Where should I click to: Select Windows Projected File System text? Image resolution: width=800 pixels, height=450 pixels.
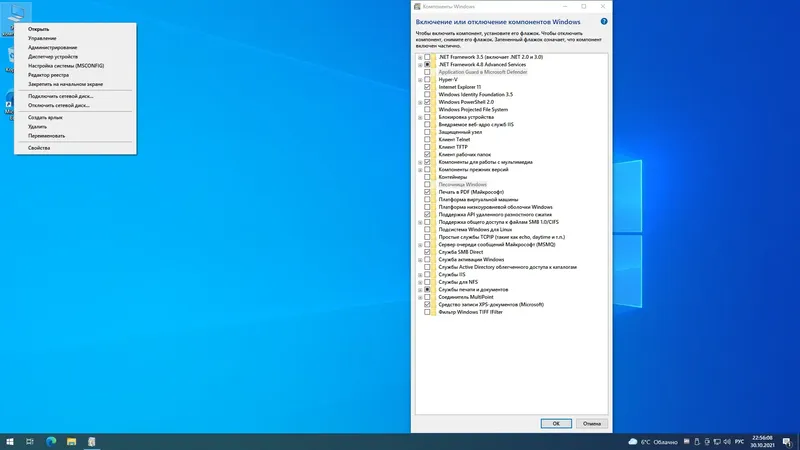473,110
